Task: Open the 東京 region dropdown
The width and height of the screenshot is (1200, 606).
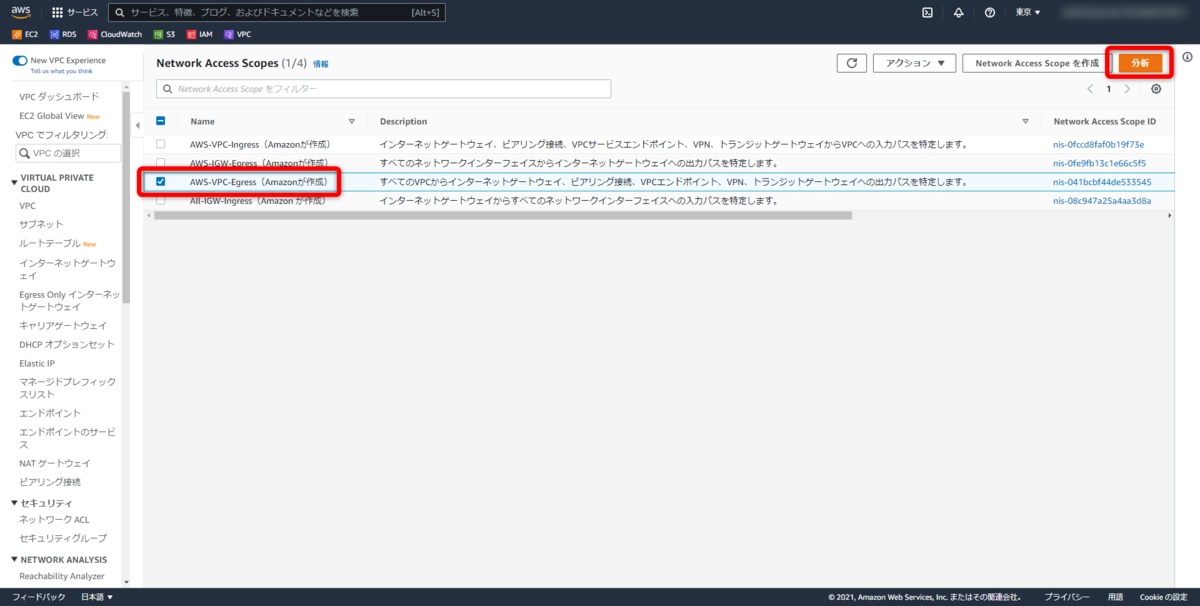Action: (x=1028, y=13)
